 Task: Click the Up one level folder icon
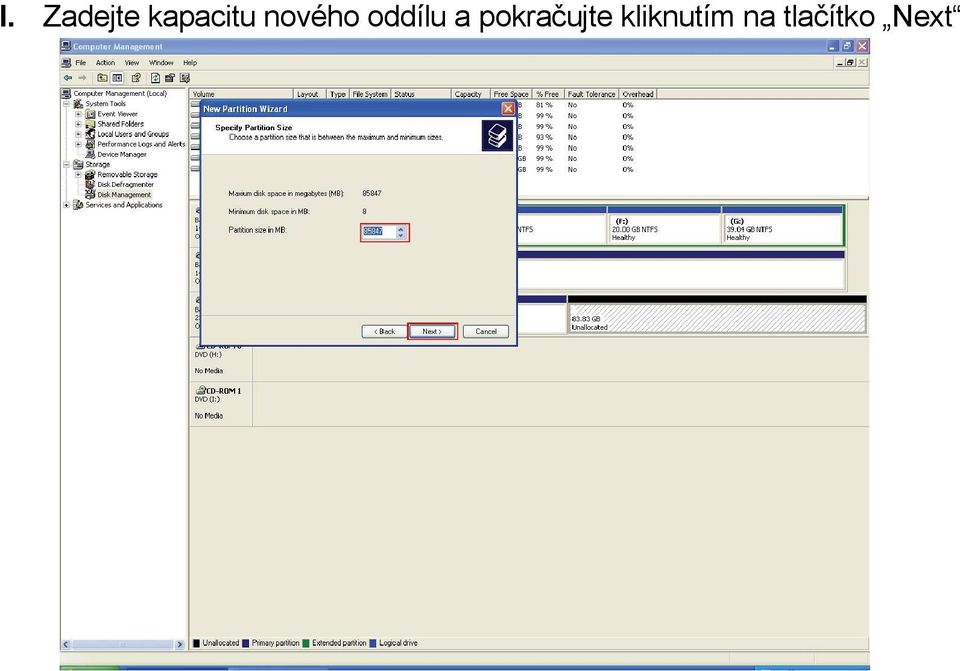click(102, 78)
